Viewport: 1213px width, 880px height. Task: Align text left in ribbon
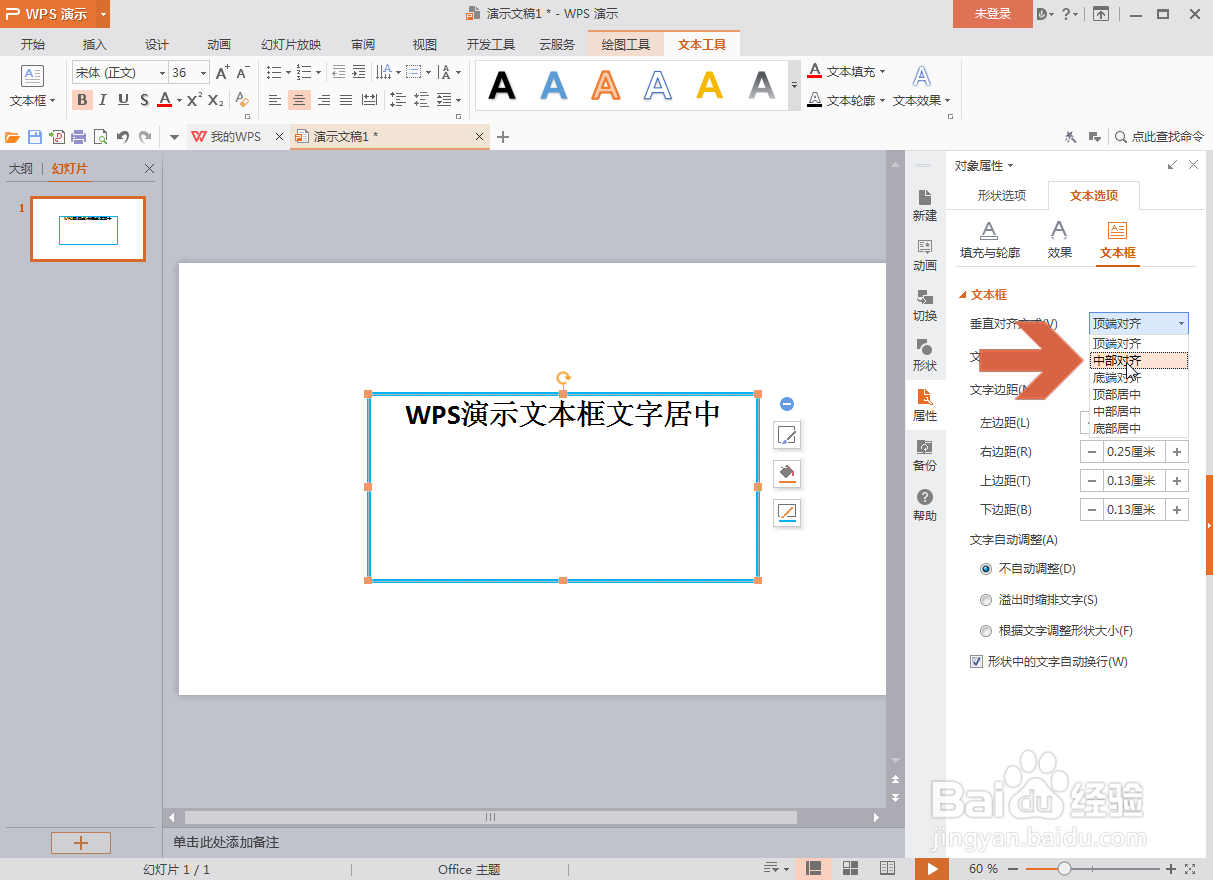[x=275, y=100]
